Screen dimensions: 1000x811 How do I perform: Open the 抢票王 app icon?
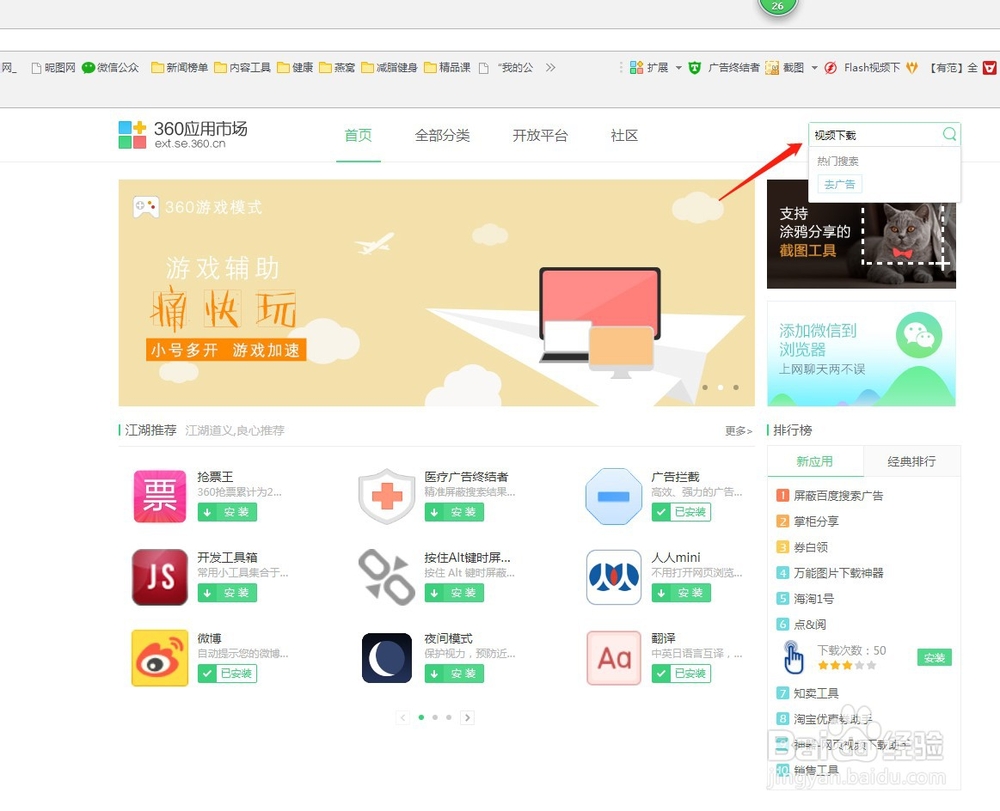coord(159,496)
